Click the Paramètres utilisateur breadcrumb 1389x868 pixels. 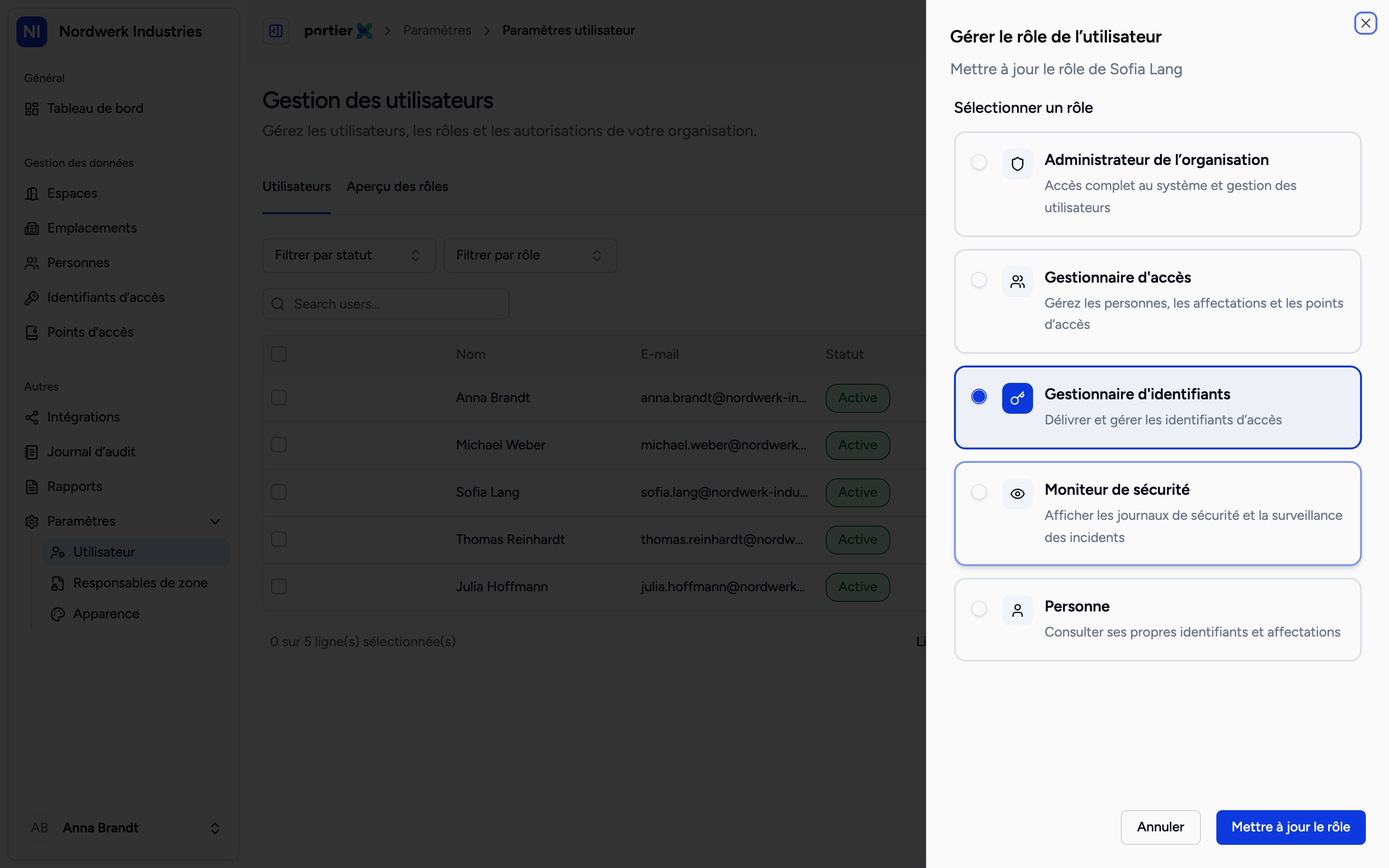(568, 30)
